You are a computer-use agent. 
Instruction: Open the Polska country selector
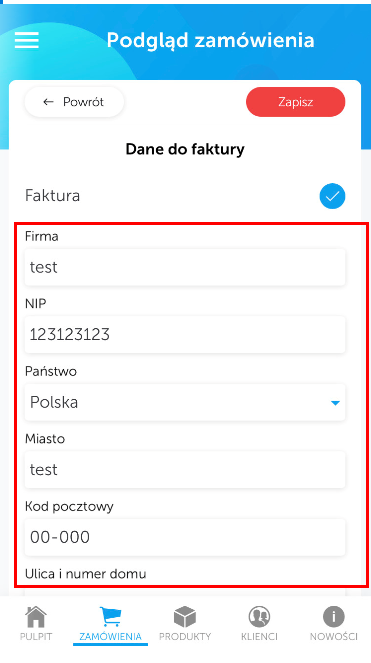pos(185,402)
